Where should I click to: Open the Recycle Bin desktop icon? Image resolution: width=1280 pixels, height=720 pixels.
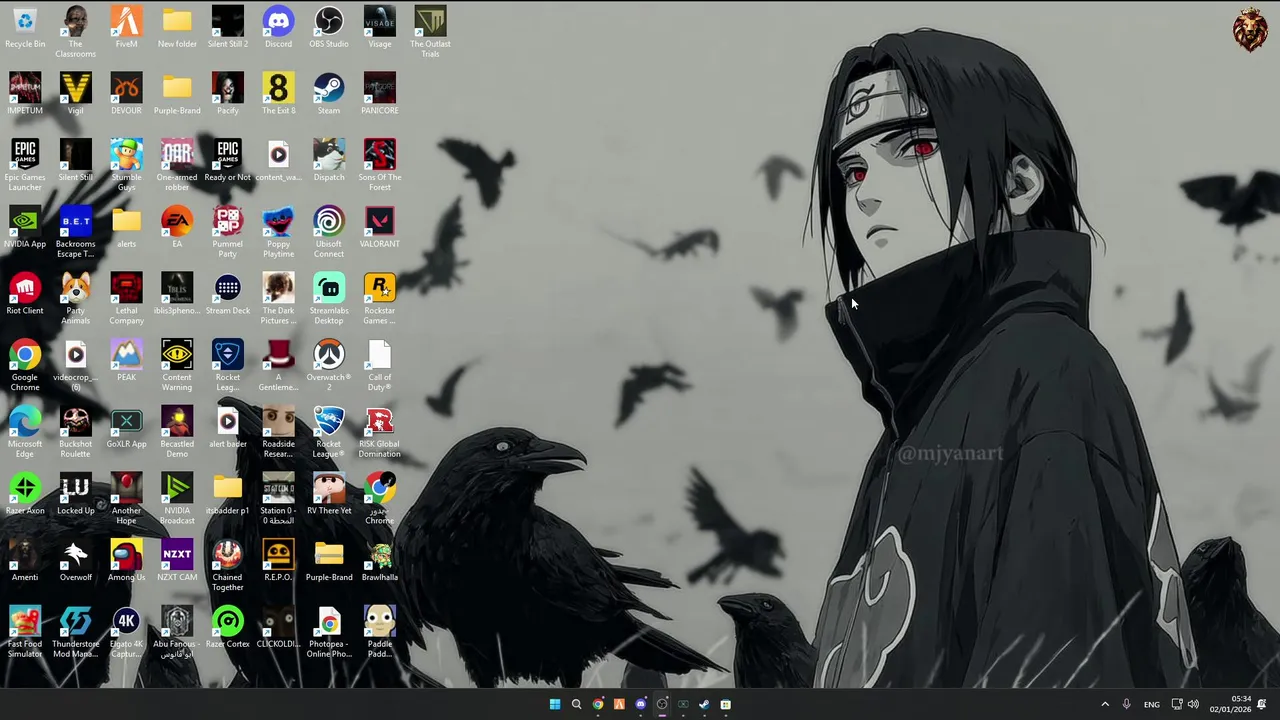(x=25, y=28)
